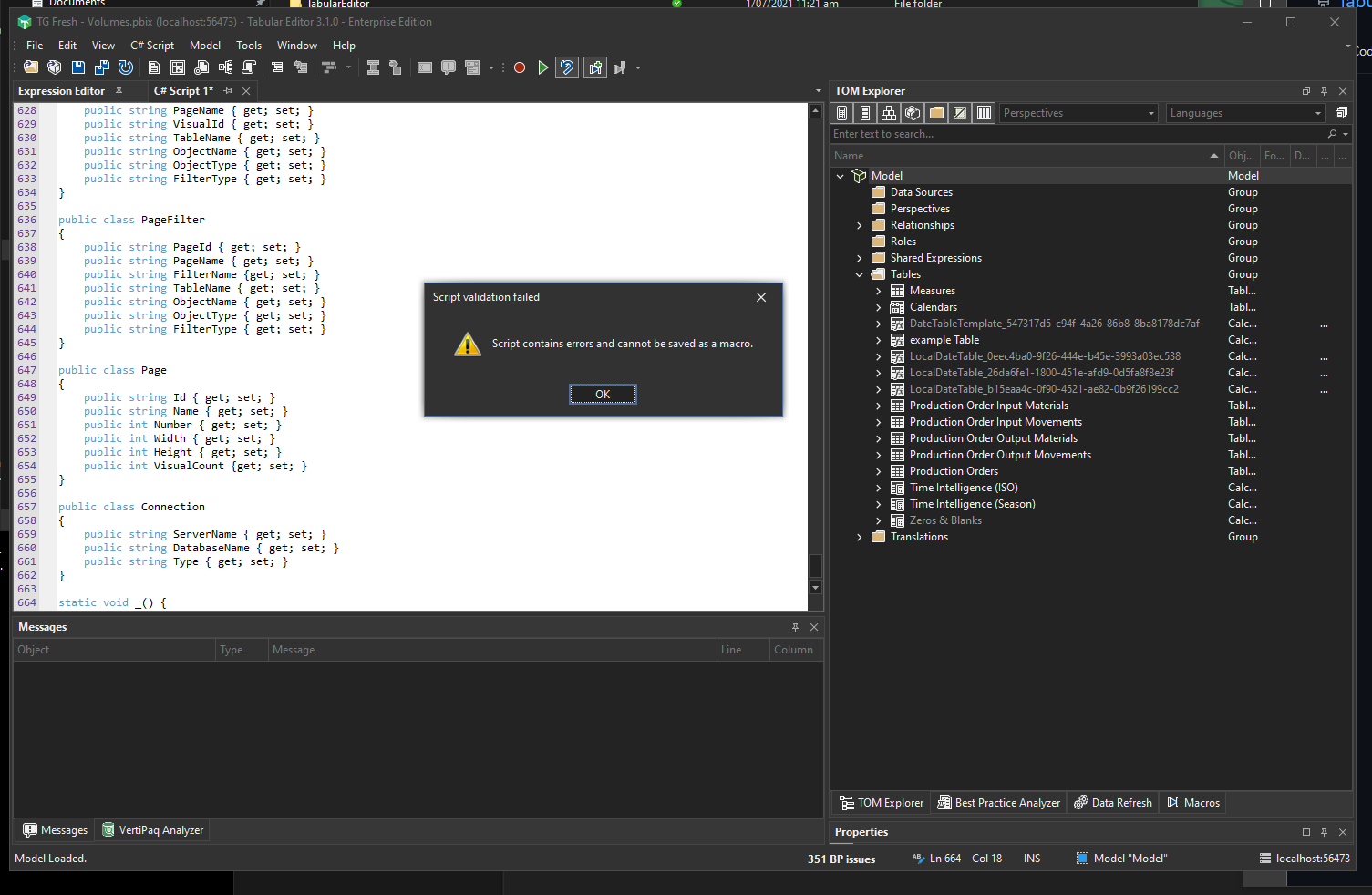
Task: Expand the Production Orders table node
Action: coord(878,471)
